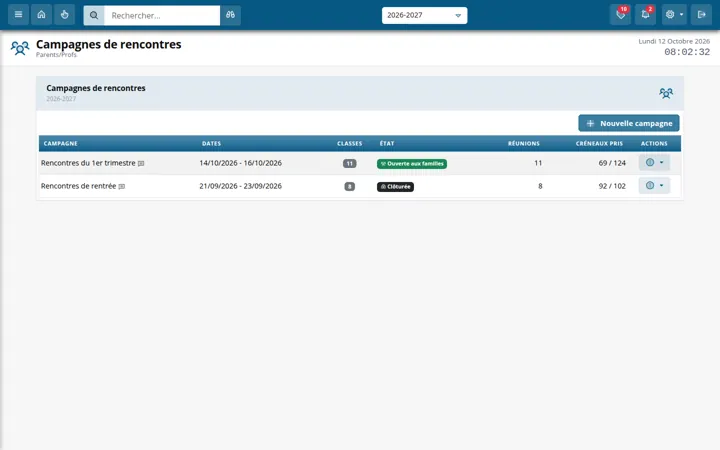This screenshot has width=720, height=450.
Task: Expand actions menu for Rencontres du 1er trimestre
Action: pos(654,163)
